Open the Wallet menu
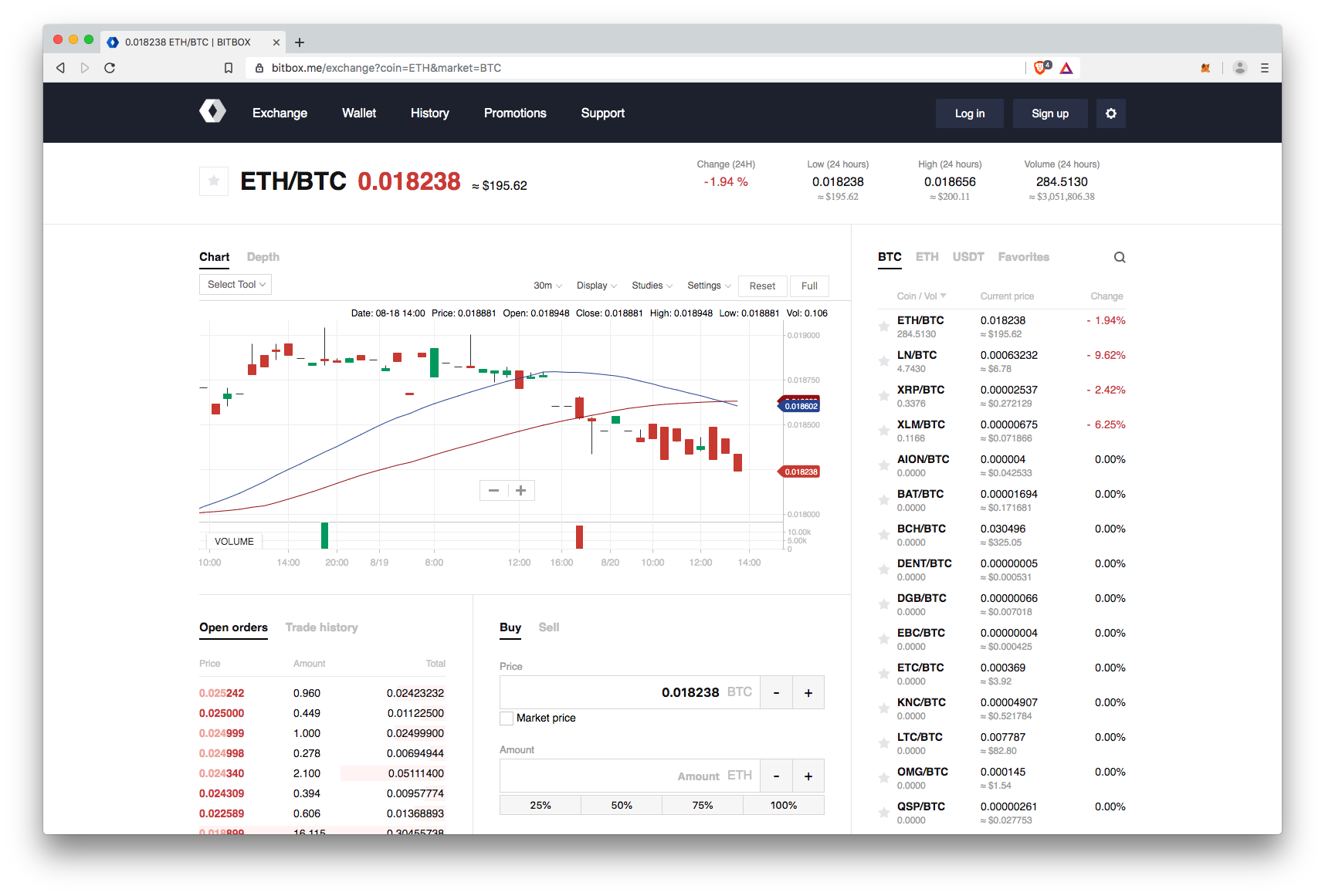Image resolution: width=1325 pixels, height=896 pixels. [359, 113]
